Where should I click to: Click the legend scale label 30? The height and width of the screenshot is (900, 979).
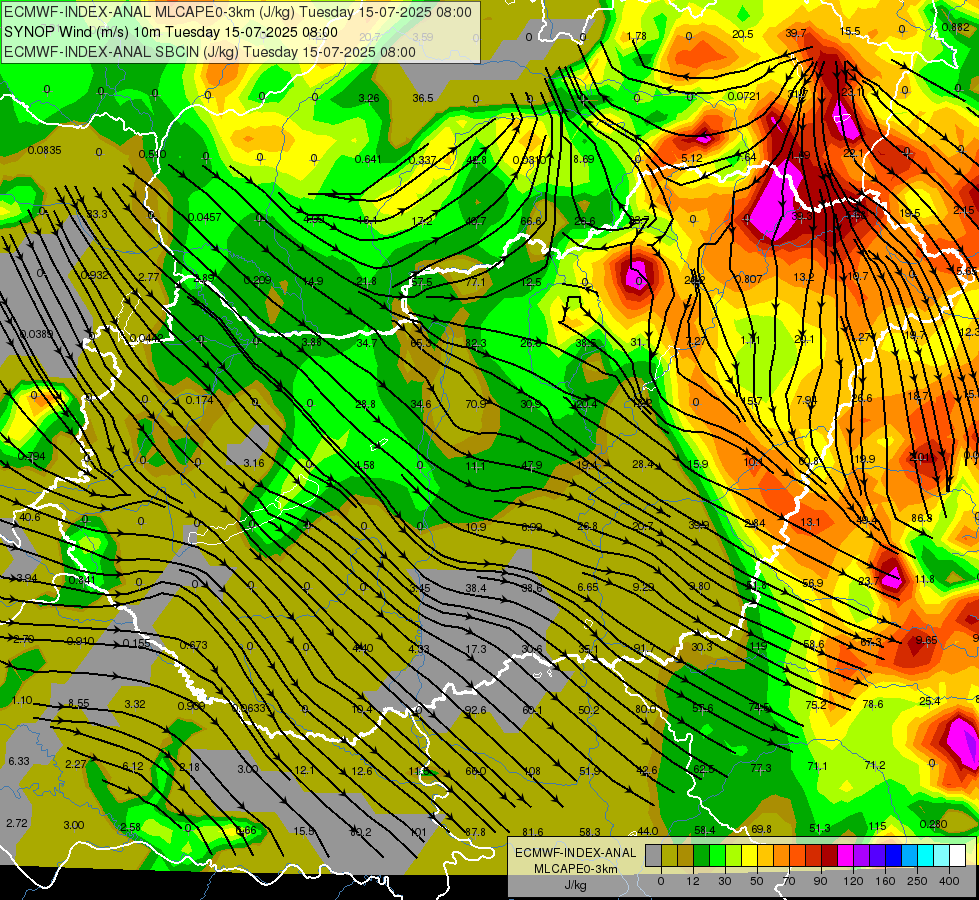725,881
